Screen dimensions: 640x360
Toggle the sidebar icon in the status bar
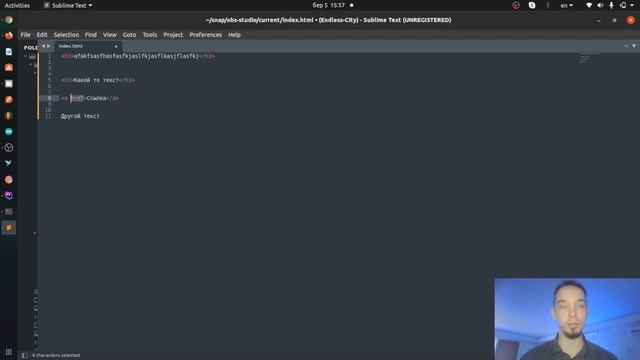25,356
